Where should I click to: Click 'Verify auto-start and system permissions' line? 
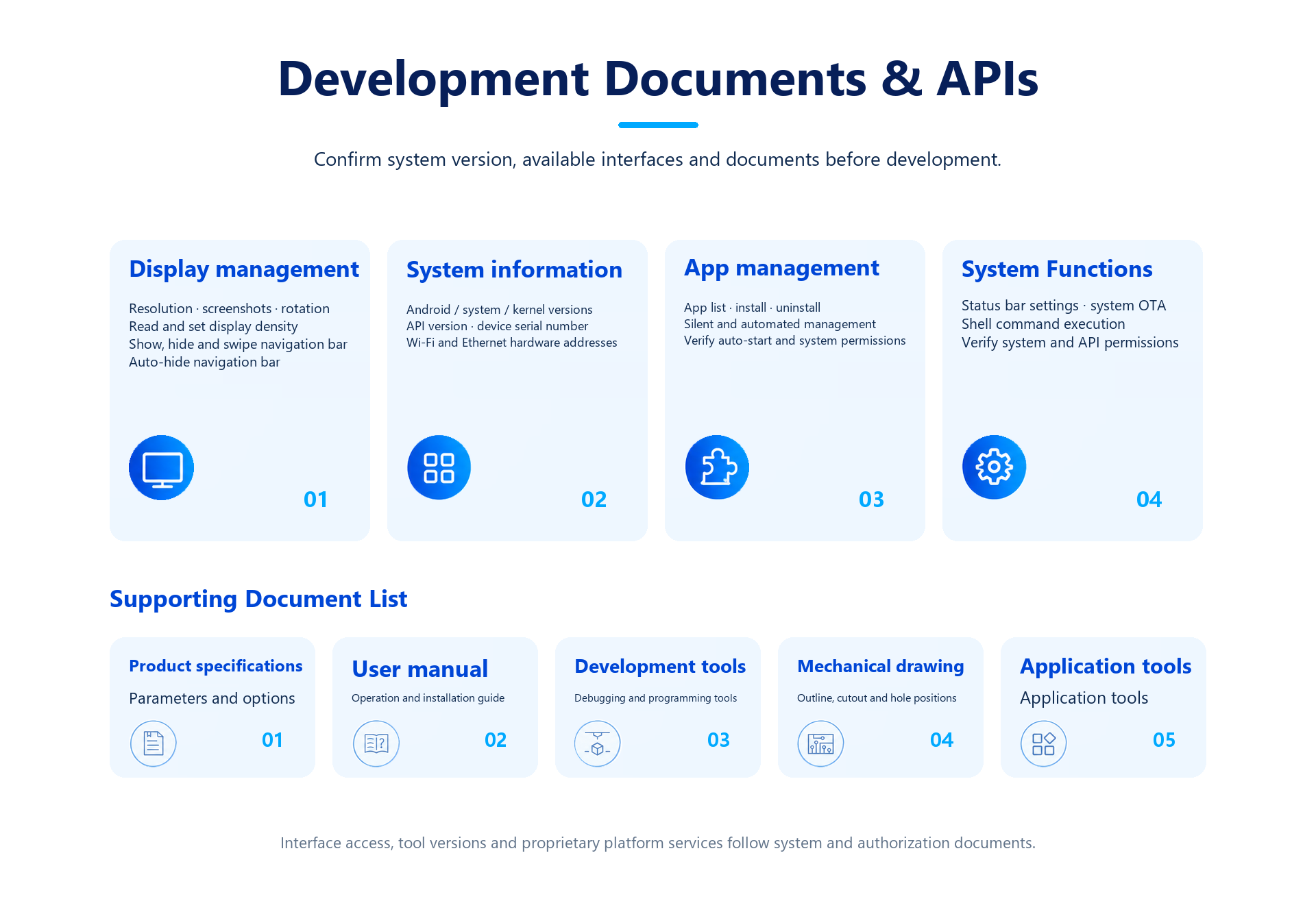795,341
